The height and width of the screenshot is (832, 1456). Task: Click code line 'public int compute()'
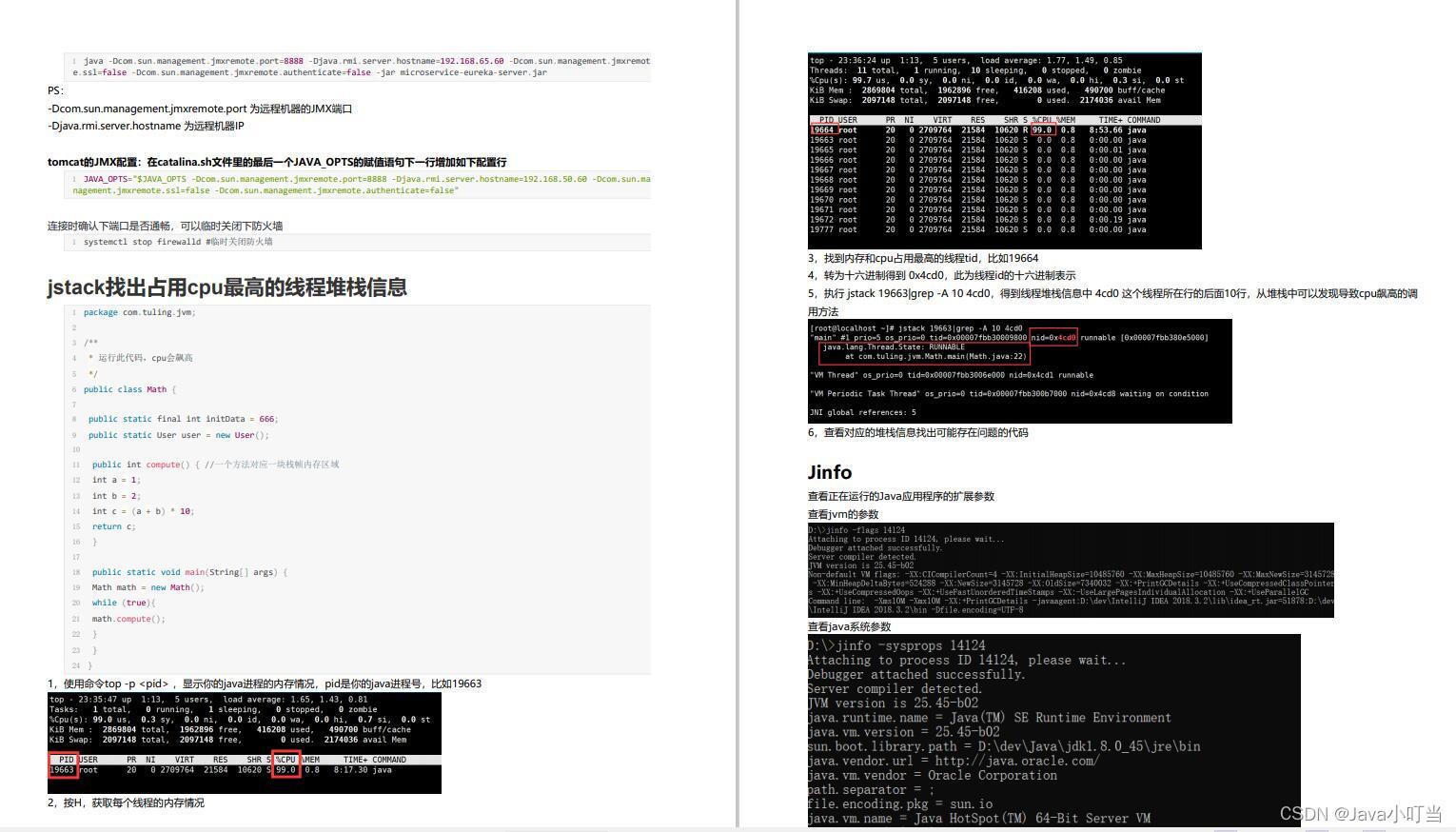215,465
